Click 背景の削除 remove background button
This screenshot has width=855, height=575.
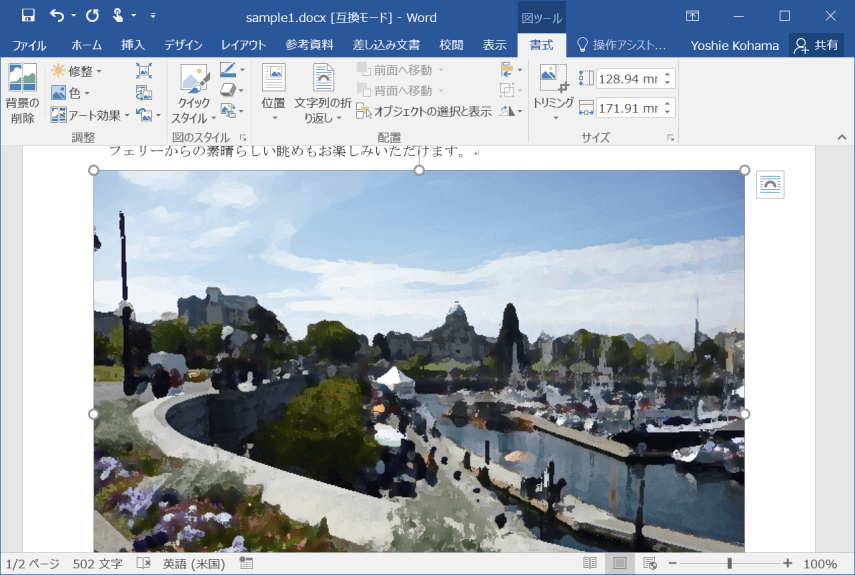22,93
